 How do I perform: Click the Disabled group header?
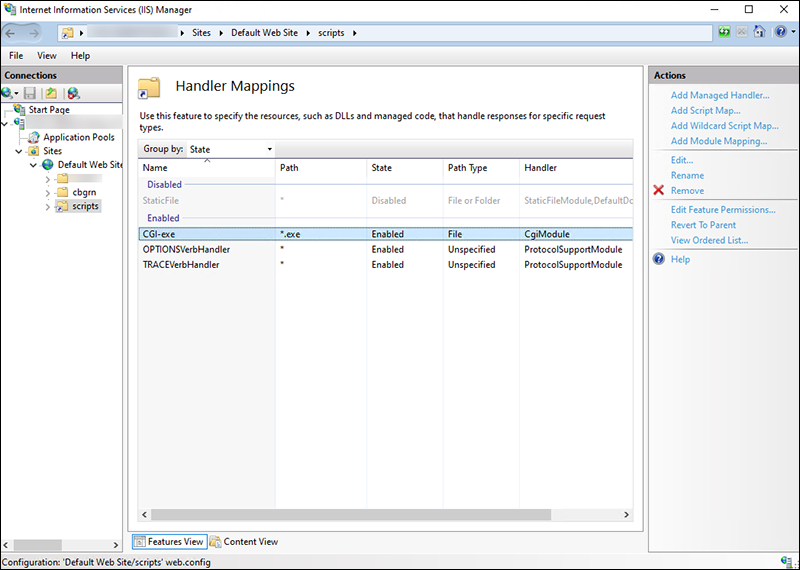tap(164, 184)
